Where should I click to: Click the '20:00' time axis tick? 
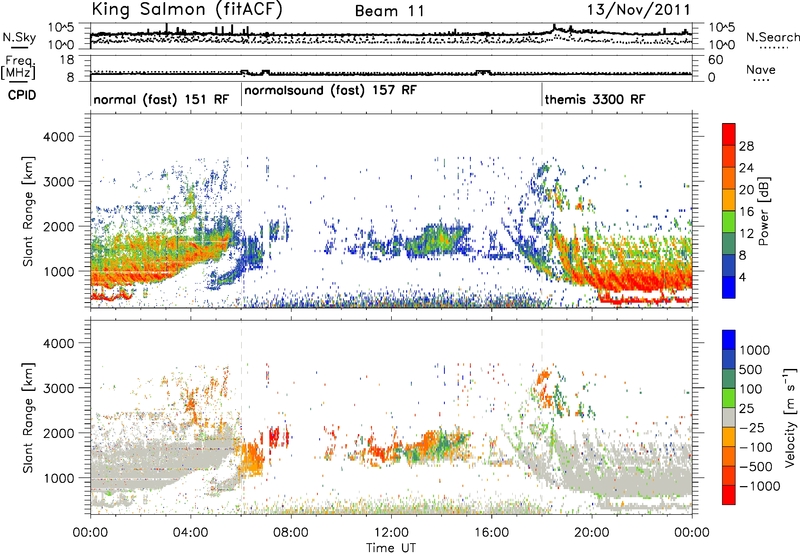click(x=591, y=533)
